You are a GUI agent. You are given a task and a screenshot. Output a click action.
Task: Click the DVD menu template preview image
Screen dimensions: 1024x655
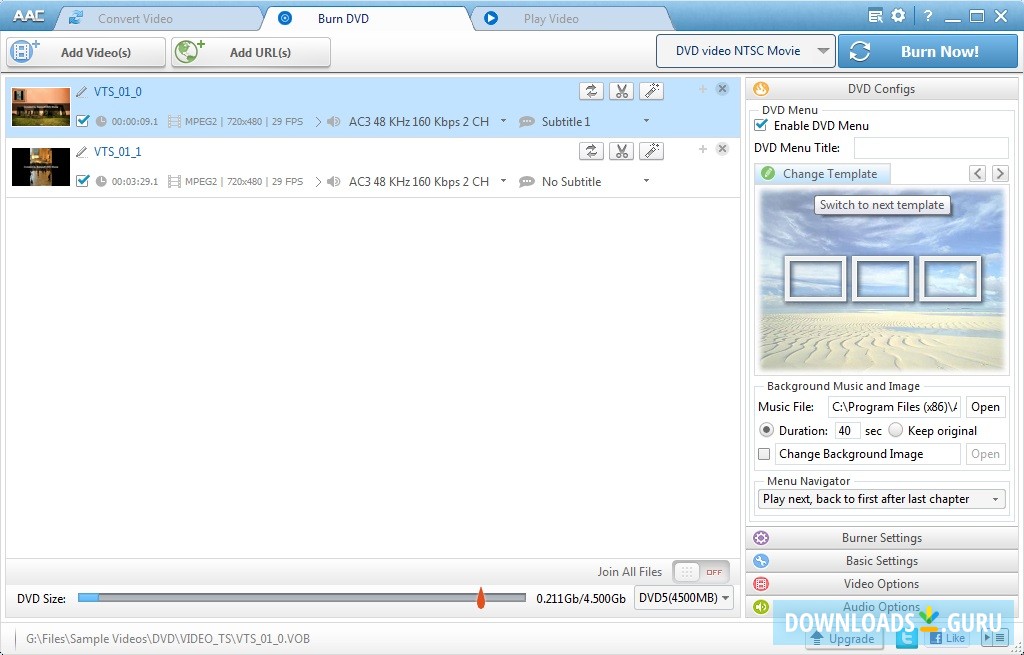(x=882, y=281)
